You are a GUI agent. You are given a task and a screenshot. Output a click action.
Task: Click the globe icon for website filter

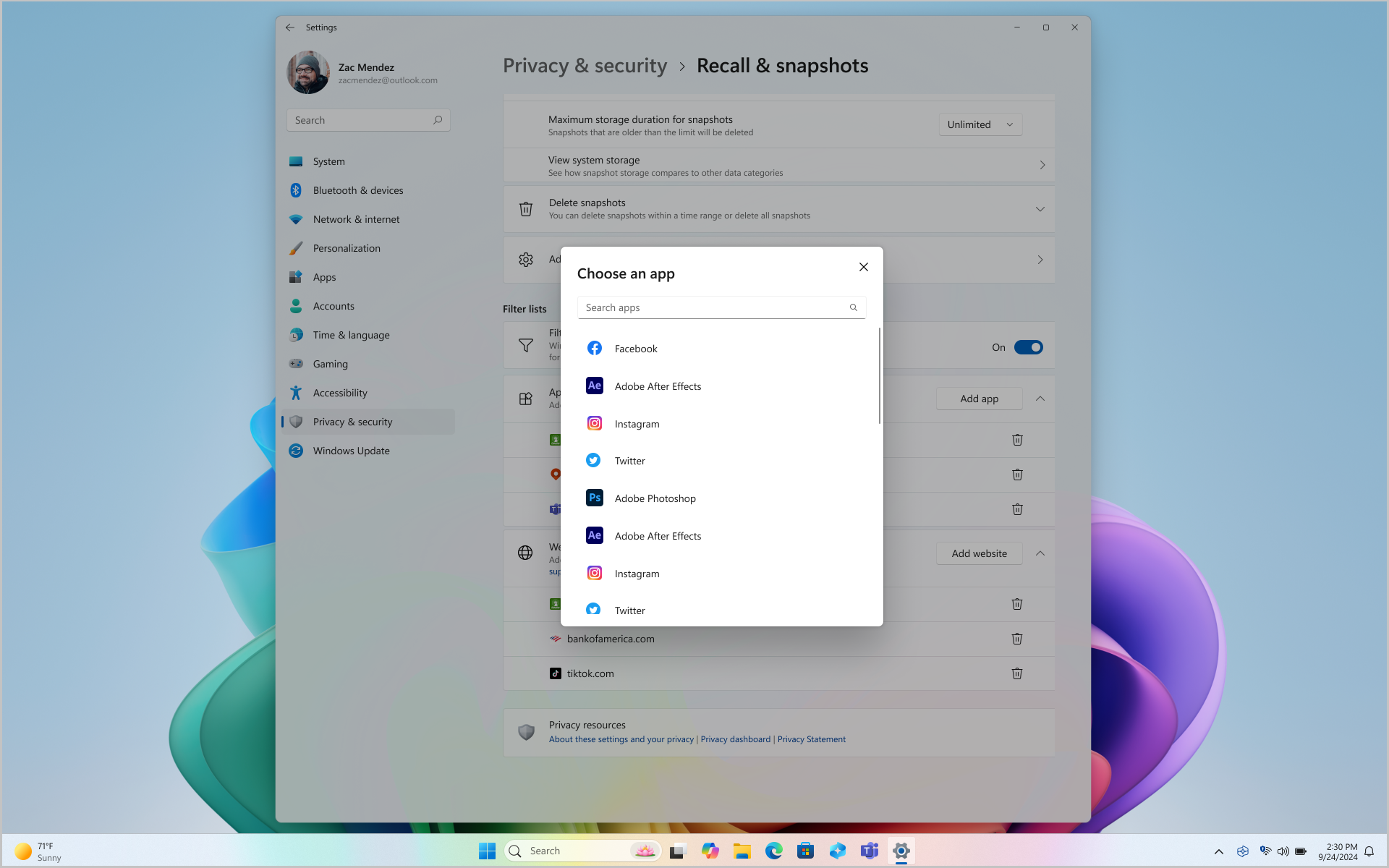[x=525, y=552]
